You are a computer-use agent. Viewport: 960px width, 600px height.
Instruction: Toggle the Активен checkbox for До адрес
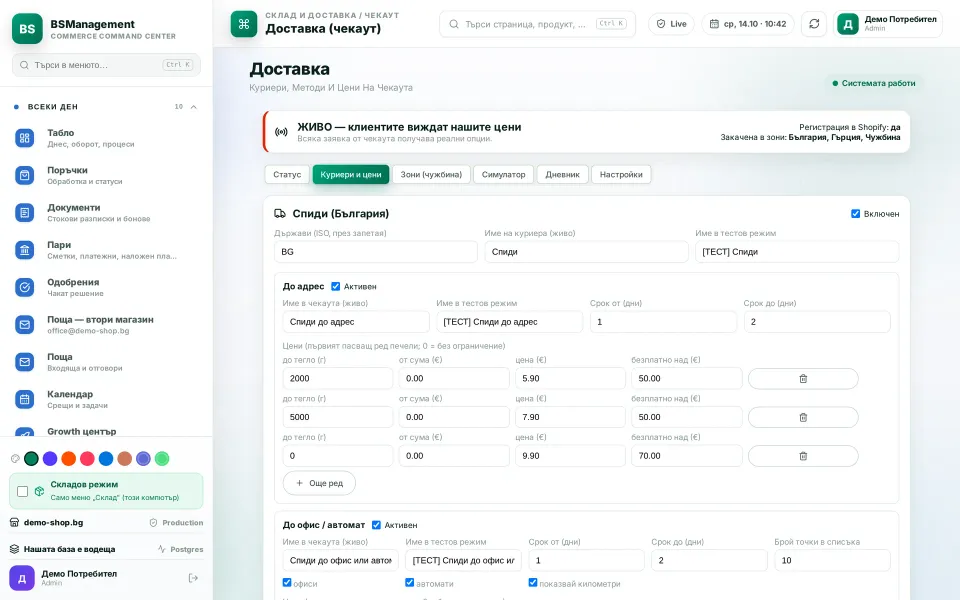(x=336, y=286)
